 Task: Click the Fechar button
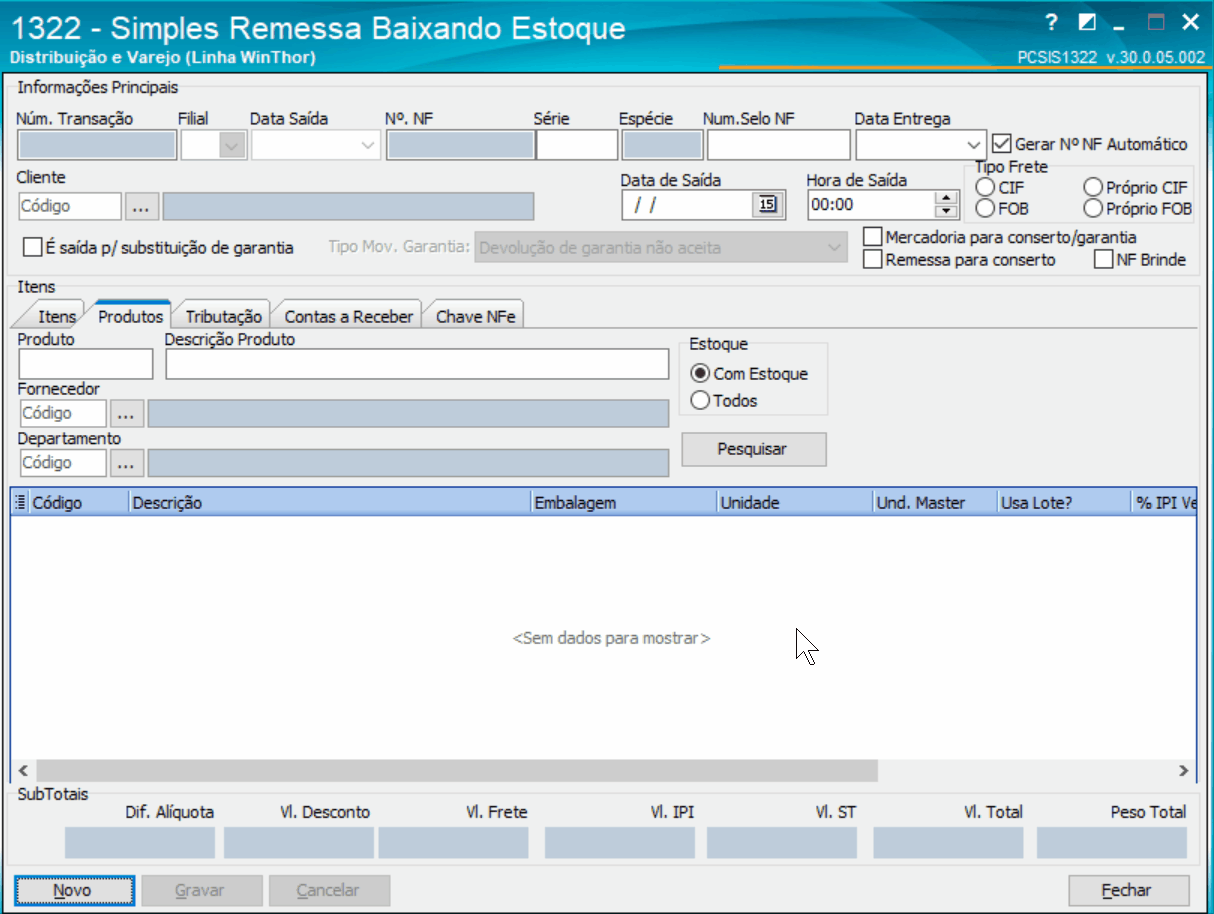1128,890
